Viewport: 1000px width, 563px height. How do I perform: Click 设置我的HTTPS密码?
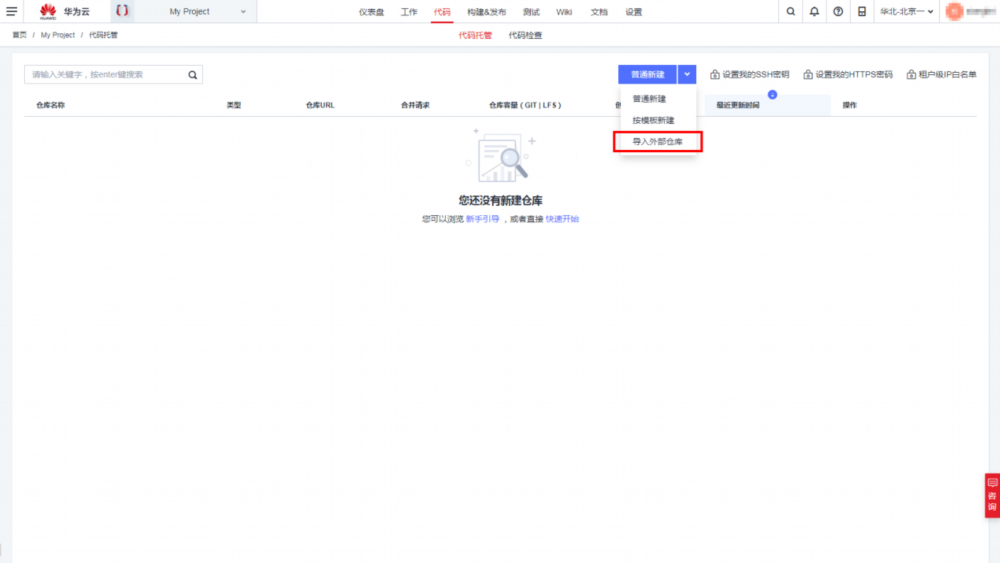coord(848,75)
